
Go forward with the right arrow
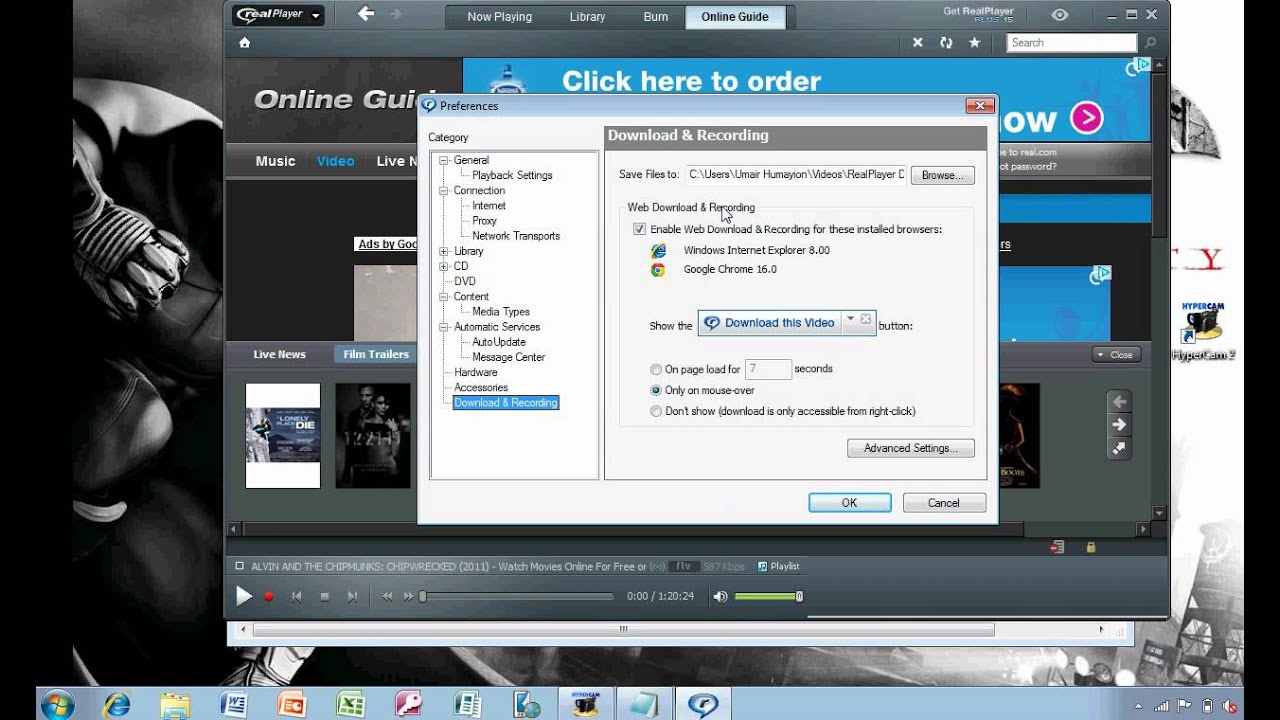[395, 14]
